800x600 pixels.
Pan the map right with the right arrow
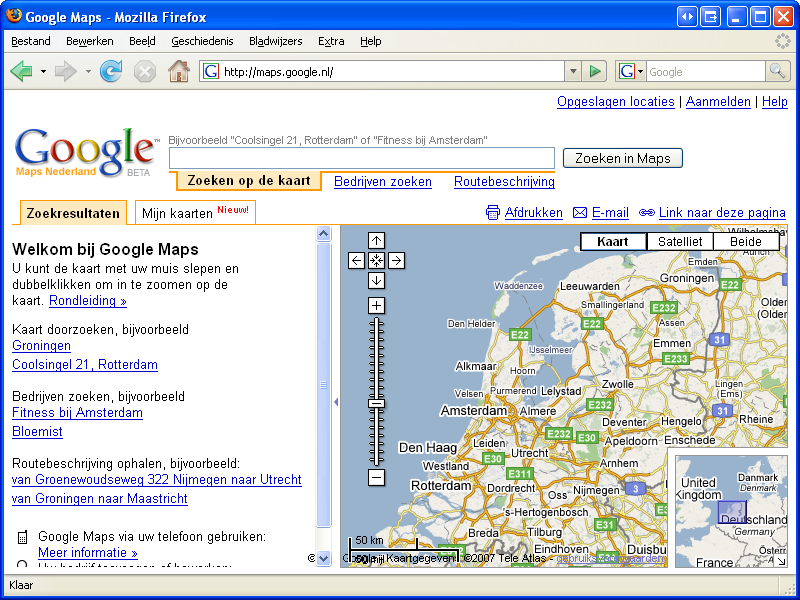396,261
